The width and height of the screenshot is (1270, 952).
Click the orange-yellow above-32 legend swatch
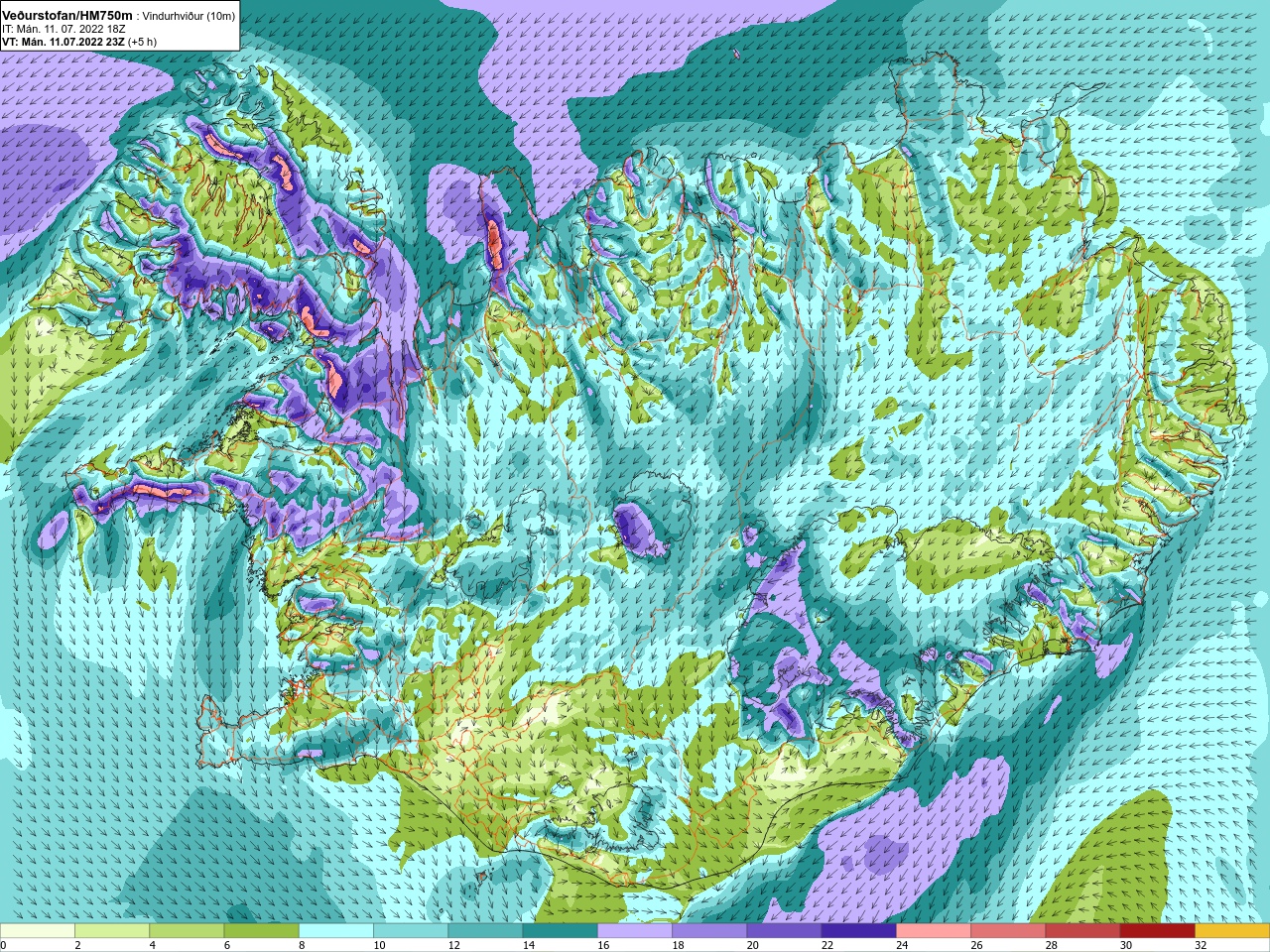click(x=1232, y=931)
